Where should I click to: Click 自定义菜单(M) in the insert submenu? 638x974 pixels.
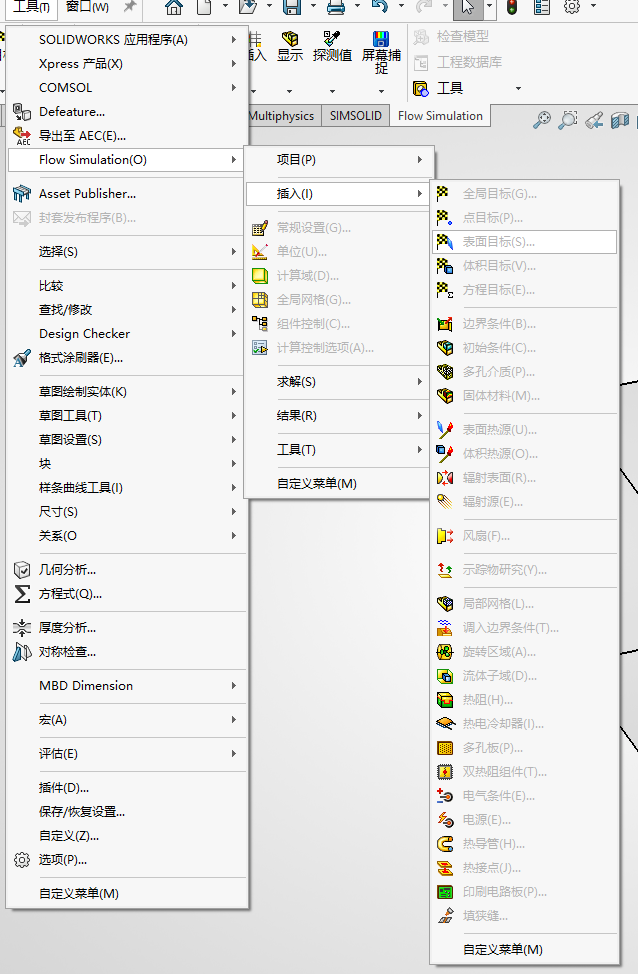pyautogui.click(x=524, y=950)
